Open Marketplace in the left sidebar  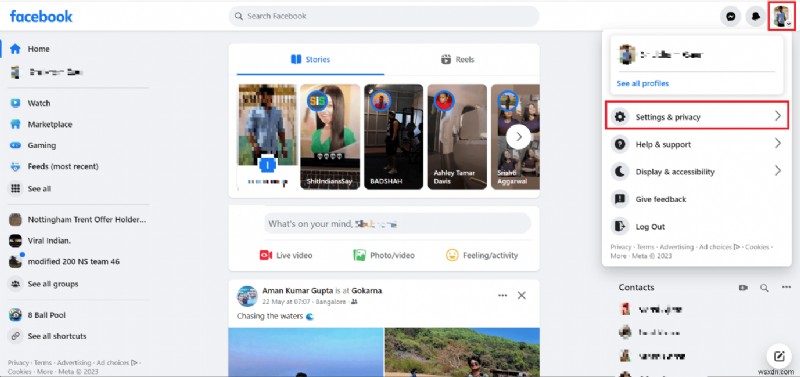(x=49, y=124)
